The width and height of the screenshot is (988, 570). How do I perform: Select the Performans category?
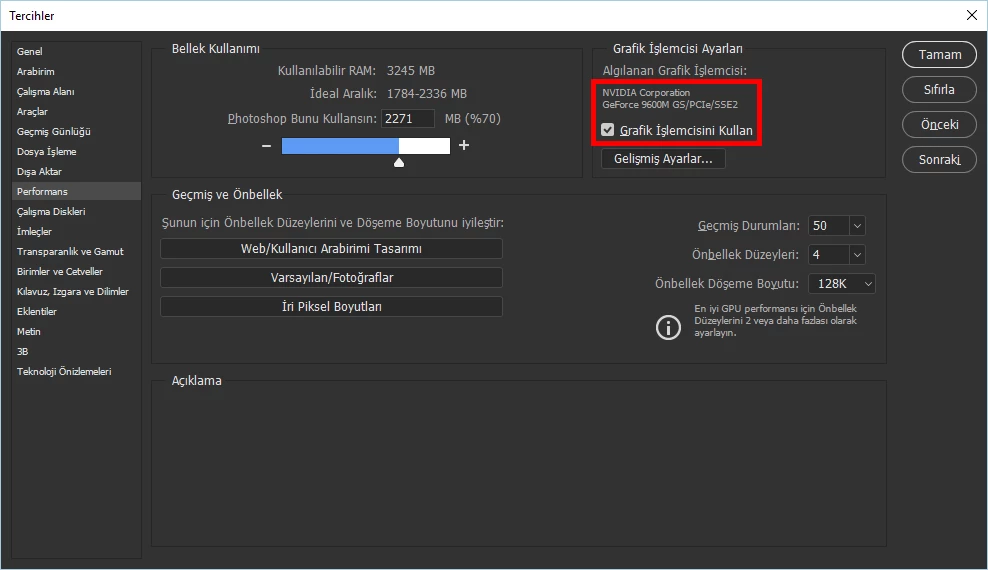click(76, 191)
